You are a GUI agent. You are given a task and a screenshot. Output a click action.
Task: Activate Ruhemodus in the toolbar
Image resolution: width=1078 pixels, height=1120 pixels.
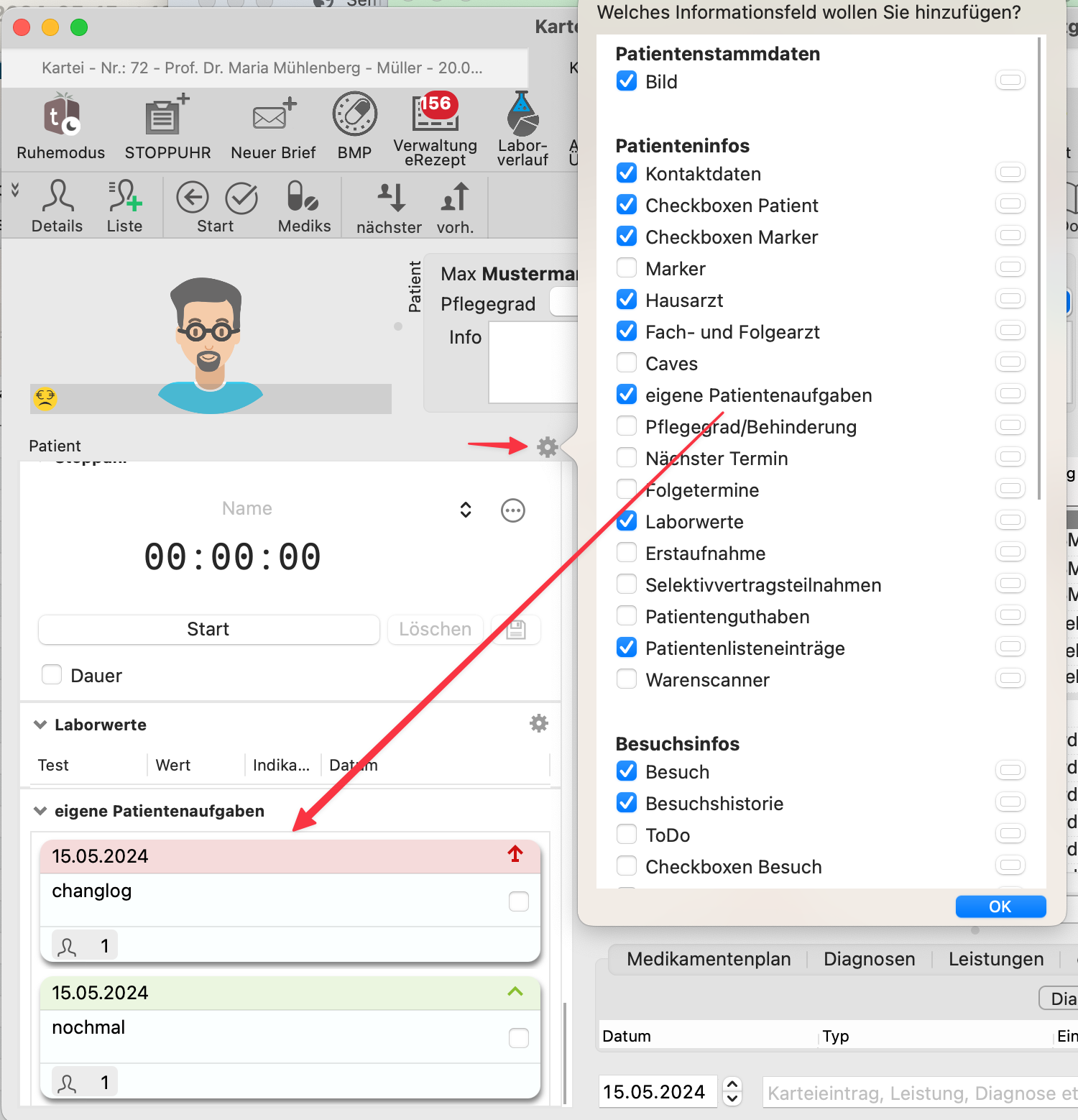[61, 126]
